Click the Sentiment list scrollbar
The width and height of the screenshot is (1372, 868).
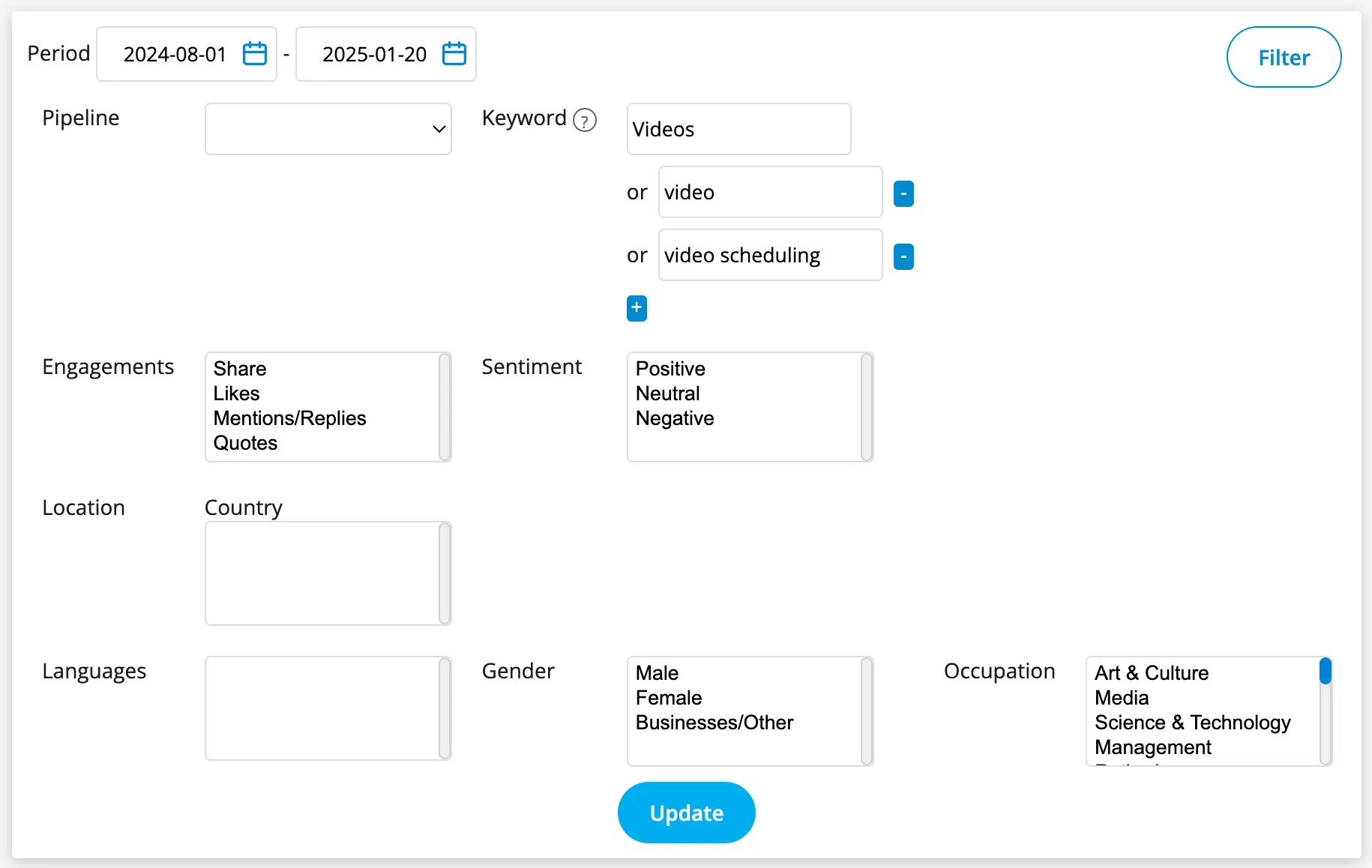[867, 407]
